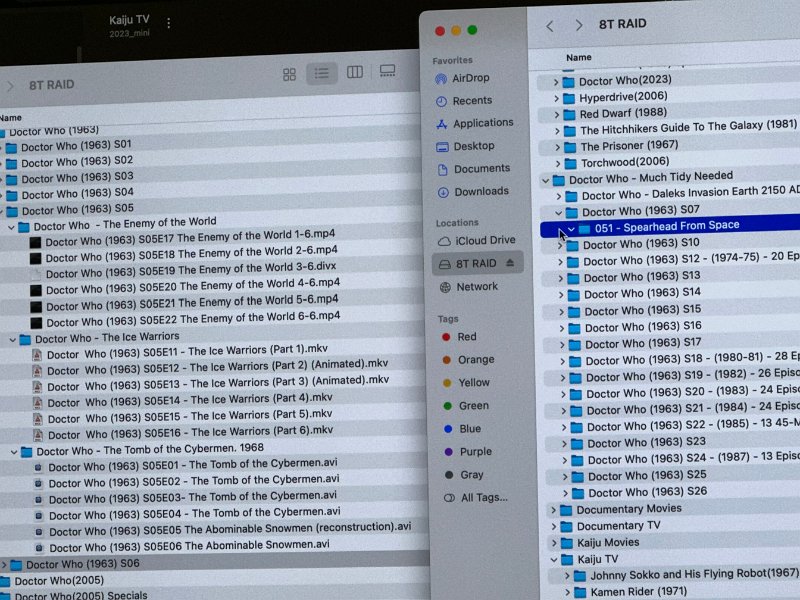Switch left Finder window to list view

point(321,73)
